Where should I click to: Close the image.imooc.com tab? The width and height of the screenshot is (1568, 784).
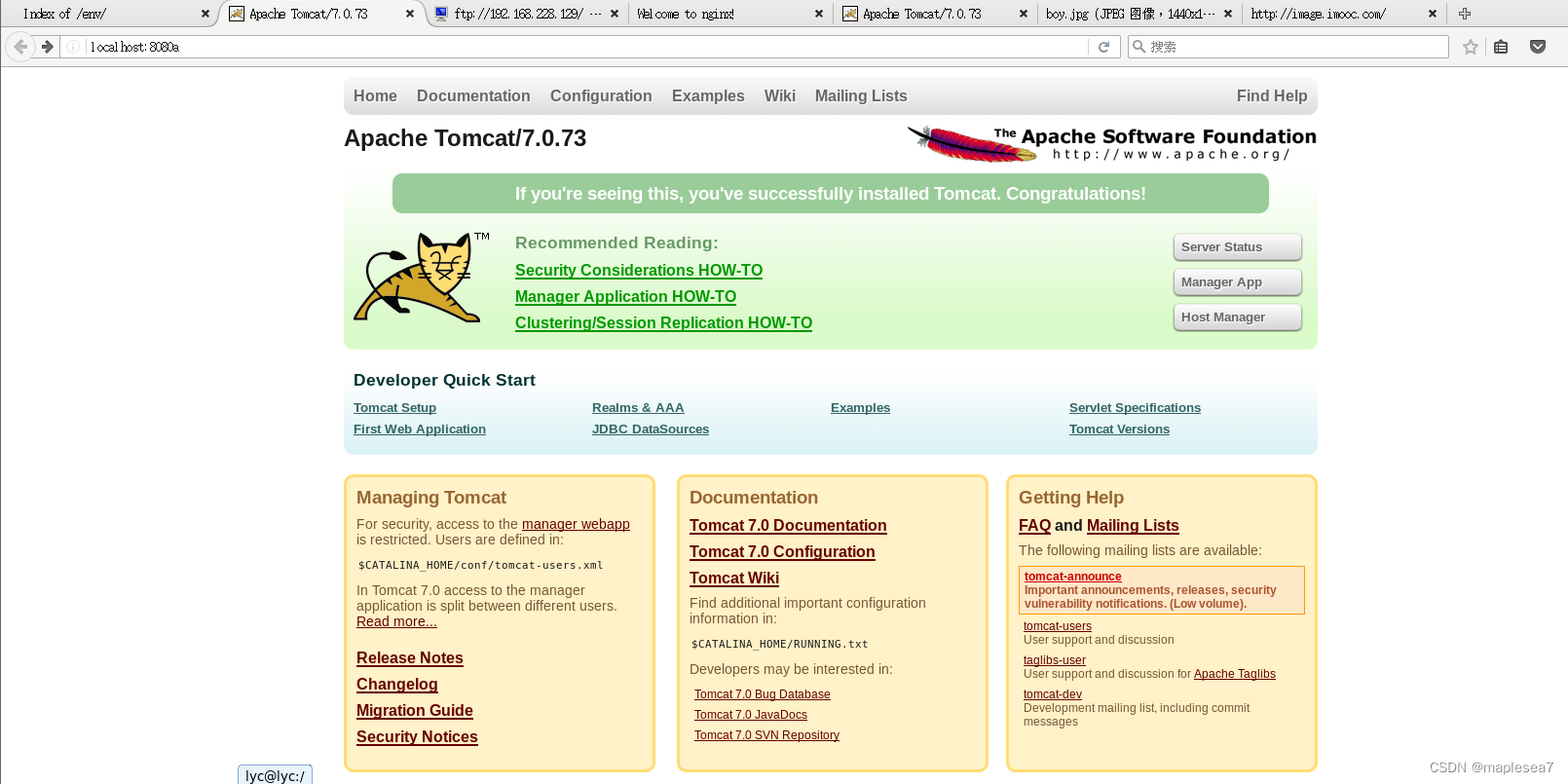(x=1433, y=14)
